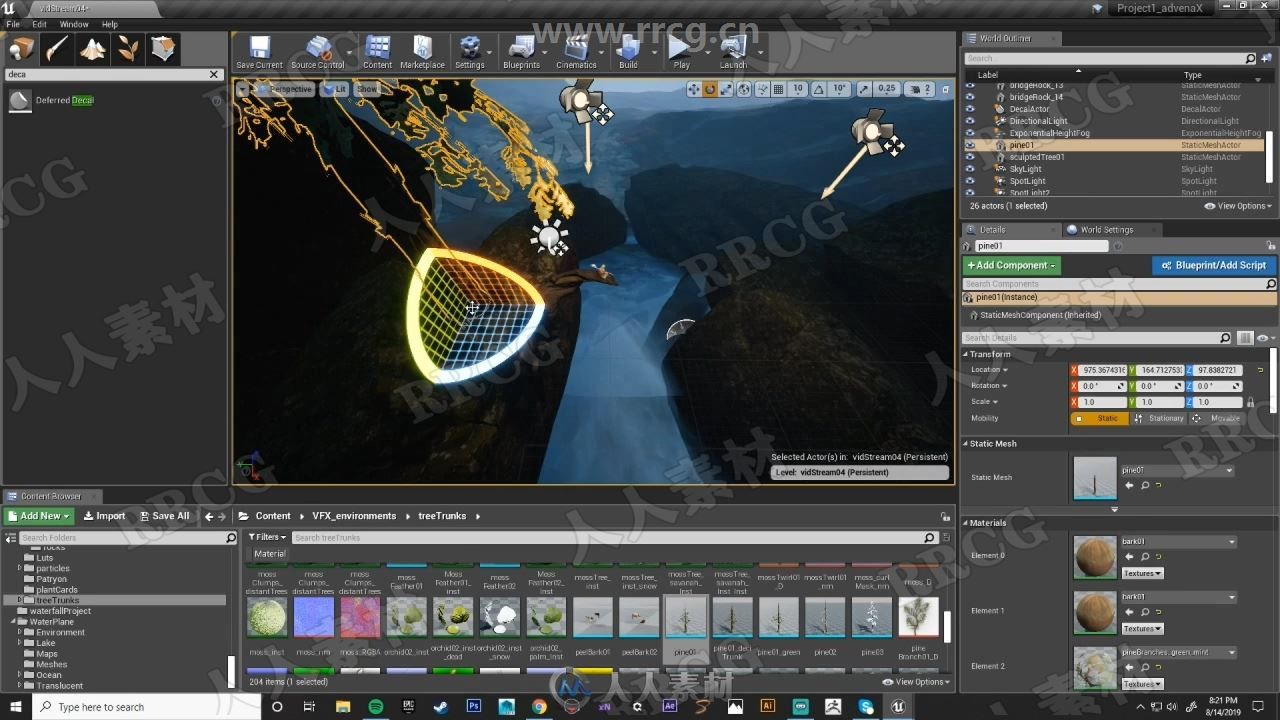Set mobility to Movable
1280x720 pixels.
(1219, 418)
